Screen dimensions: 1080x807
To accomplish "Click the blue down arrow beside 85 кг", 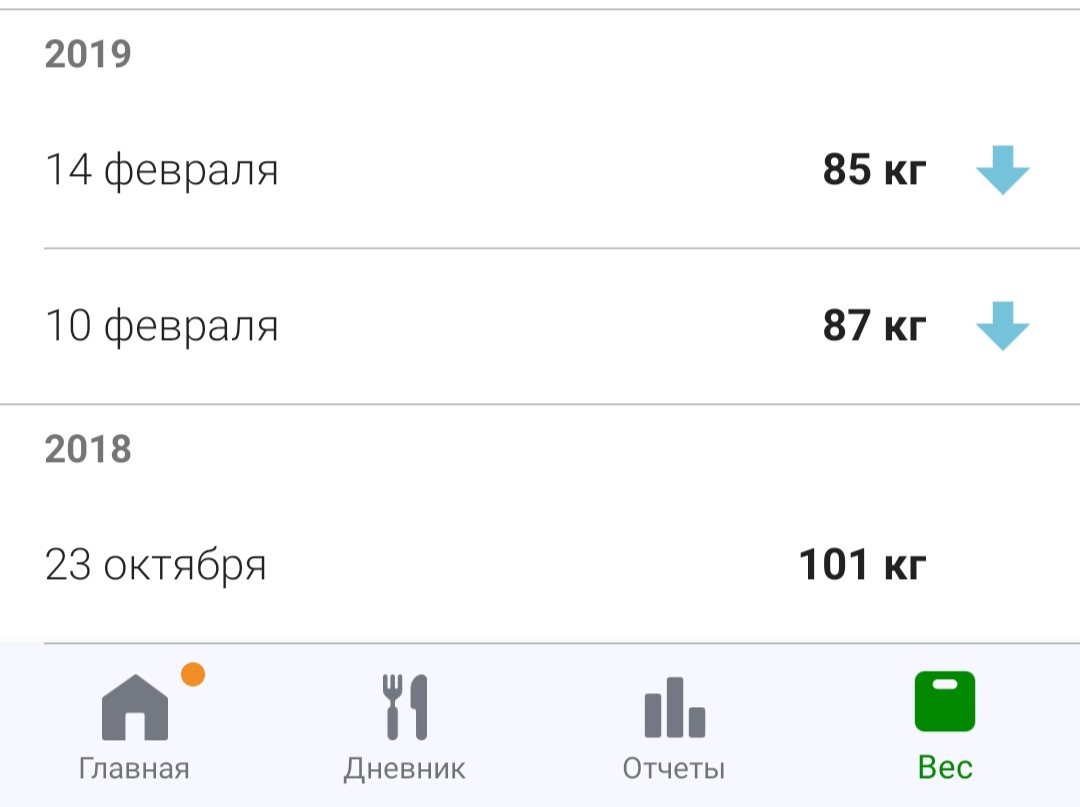I will 1002,170.
